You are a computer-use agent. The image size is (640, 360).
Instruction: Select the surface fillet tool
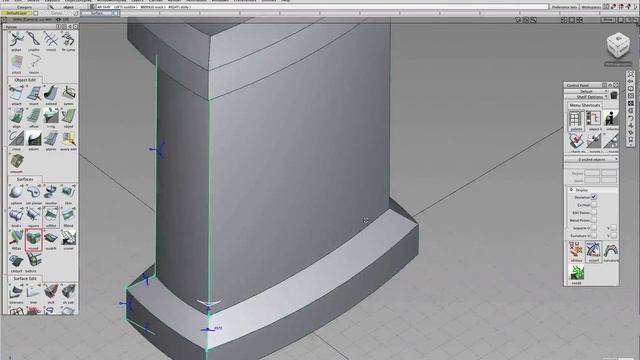click(51, 217)
